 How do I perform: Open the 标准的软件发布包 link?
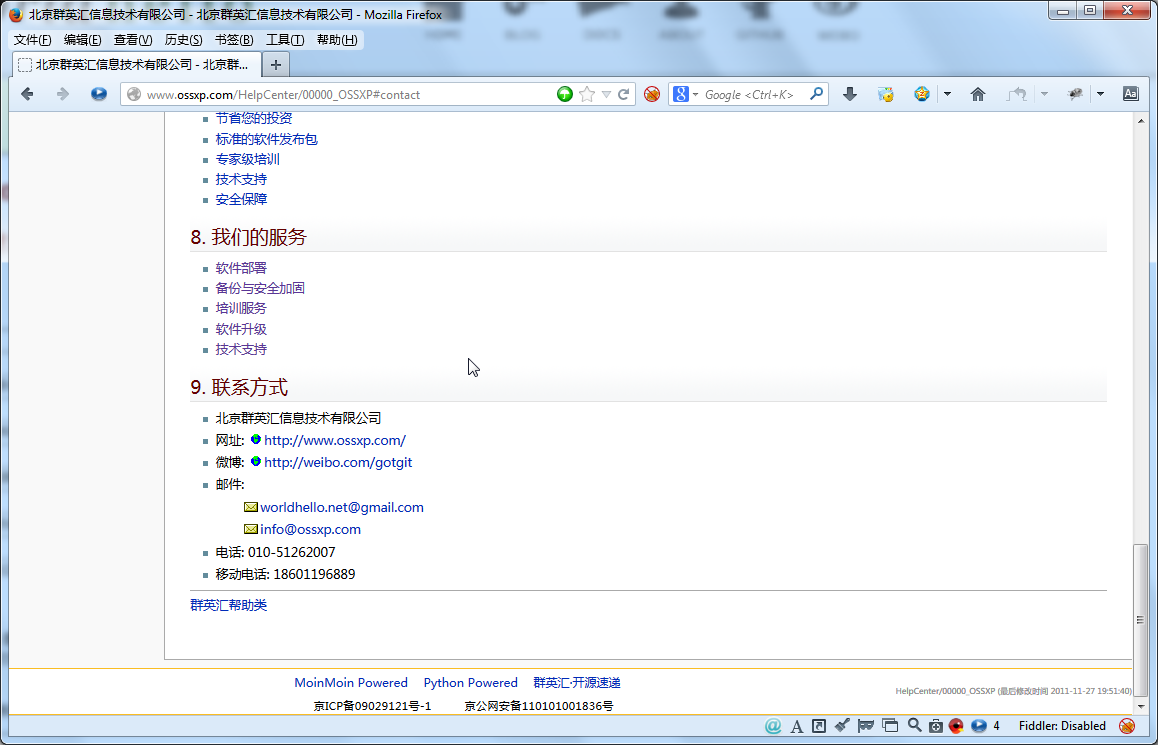(266, 139)
